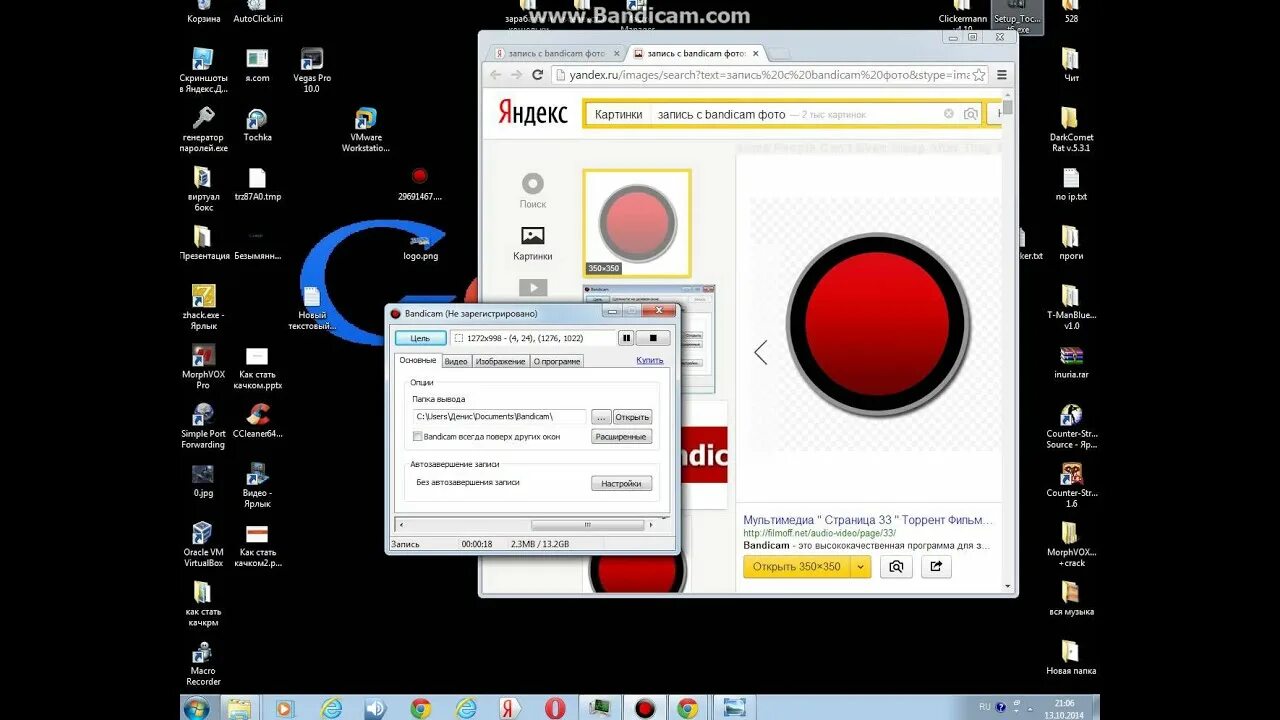Viewport: 1280px width, 720px height.
Task: Select the DarkComet Rat desktop folder
Action: [1070, 129]
